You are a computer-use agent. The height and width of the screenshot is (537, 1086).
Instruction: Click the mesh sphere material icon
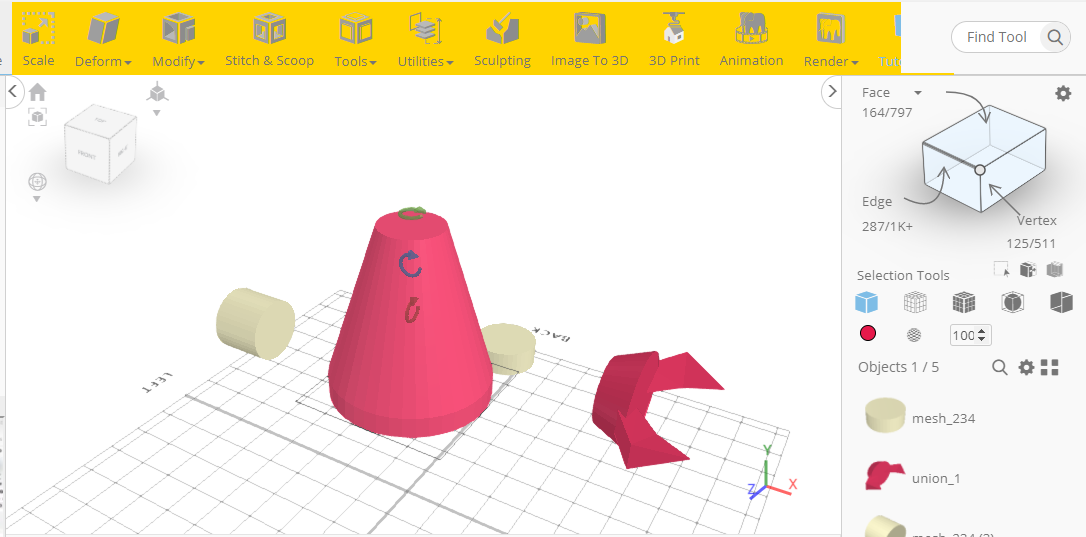tap(914, 335)
